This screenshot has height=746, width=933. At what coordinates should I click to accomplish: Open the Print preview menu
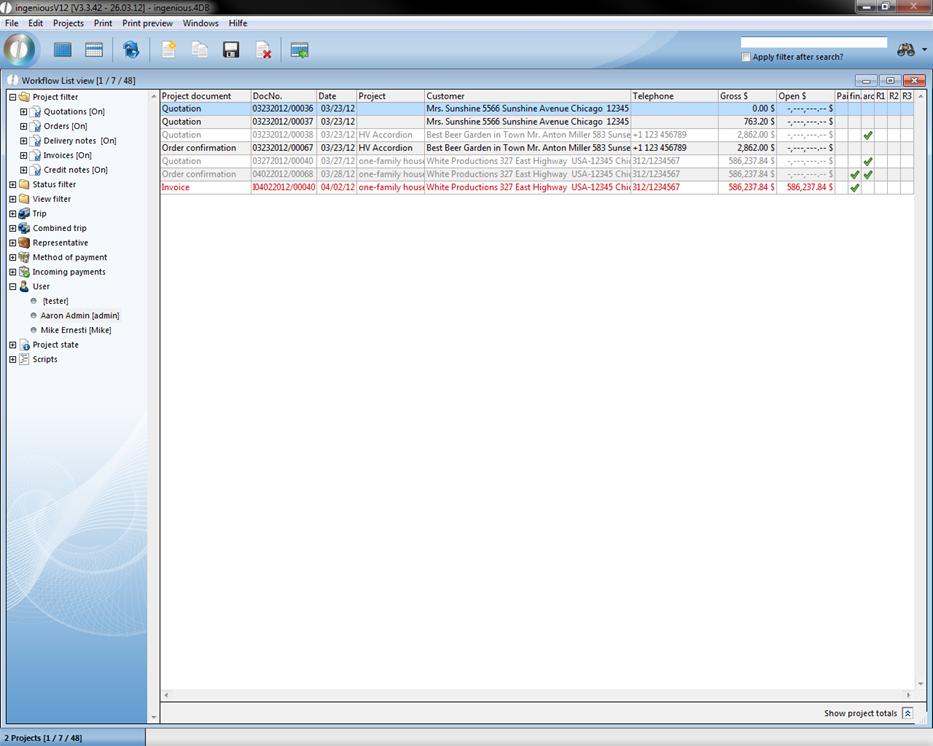coord(147,23)
